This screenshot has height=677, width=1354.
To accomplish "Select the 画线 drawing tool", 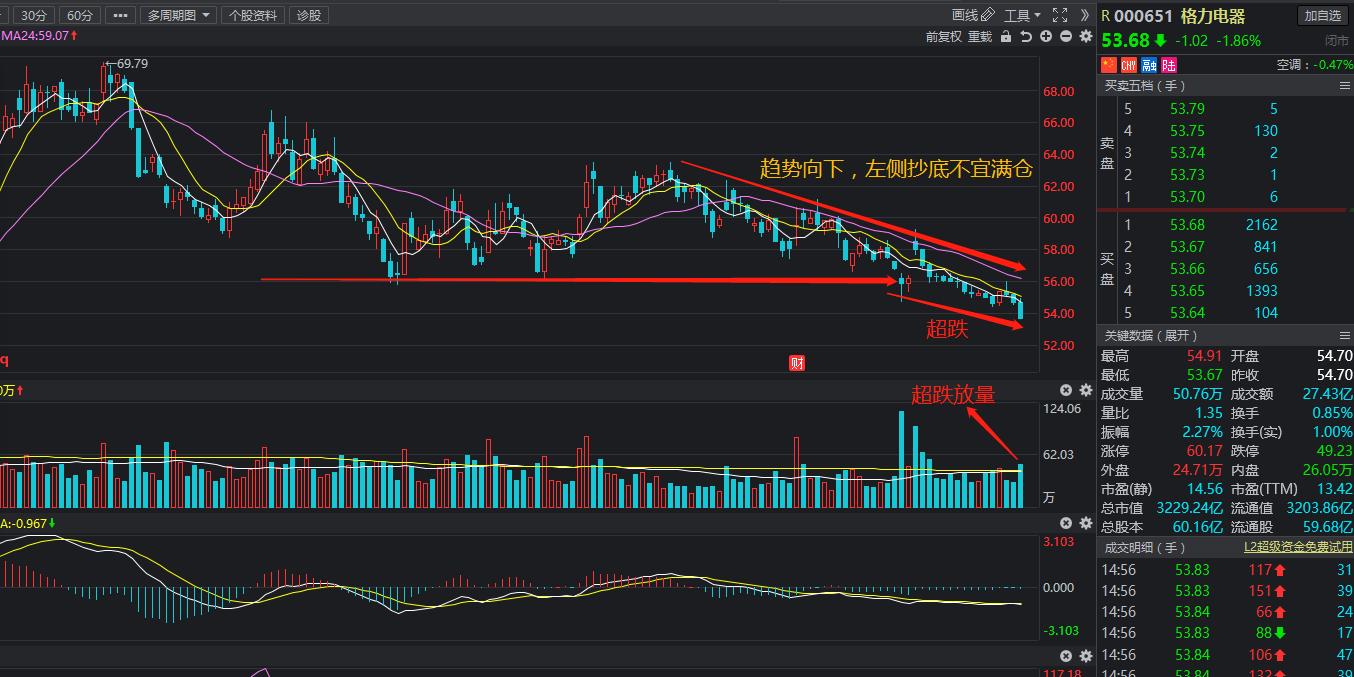I will pos(965,14).
